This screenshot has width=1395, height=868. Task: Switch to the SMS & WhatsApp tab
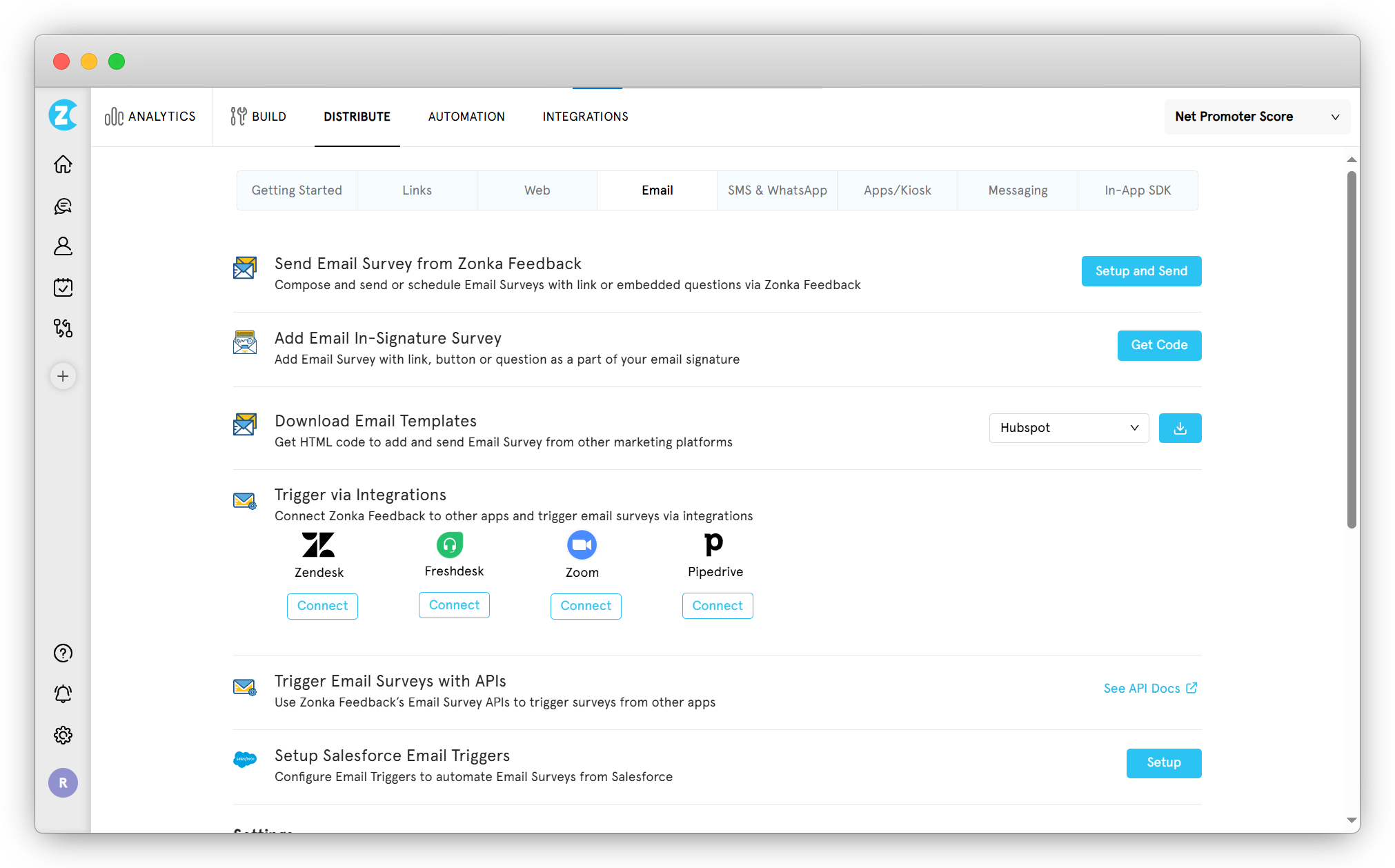777,190
